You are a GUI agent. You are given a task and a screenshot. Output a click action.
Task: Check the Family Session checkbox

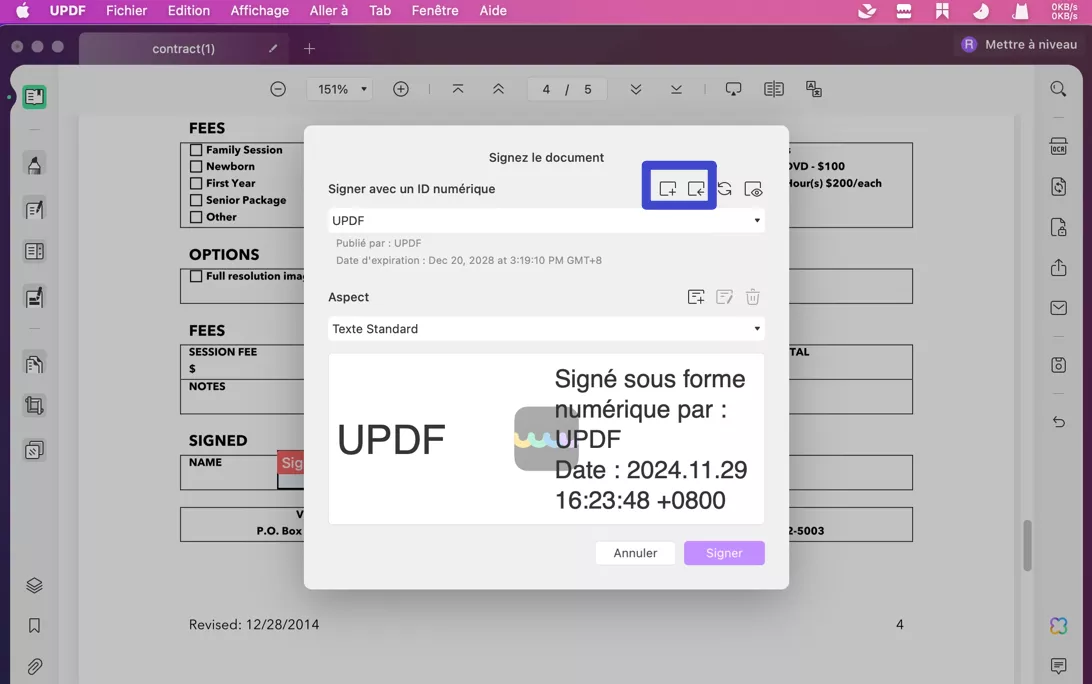[196, 150]
